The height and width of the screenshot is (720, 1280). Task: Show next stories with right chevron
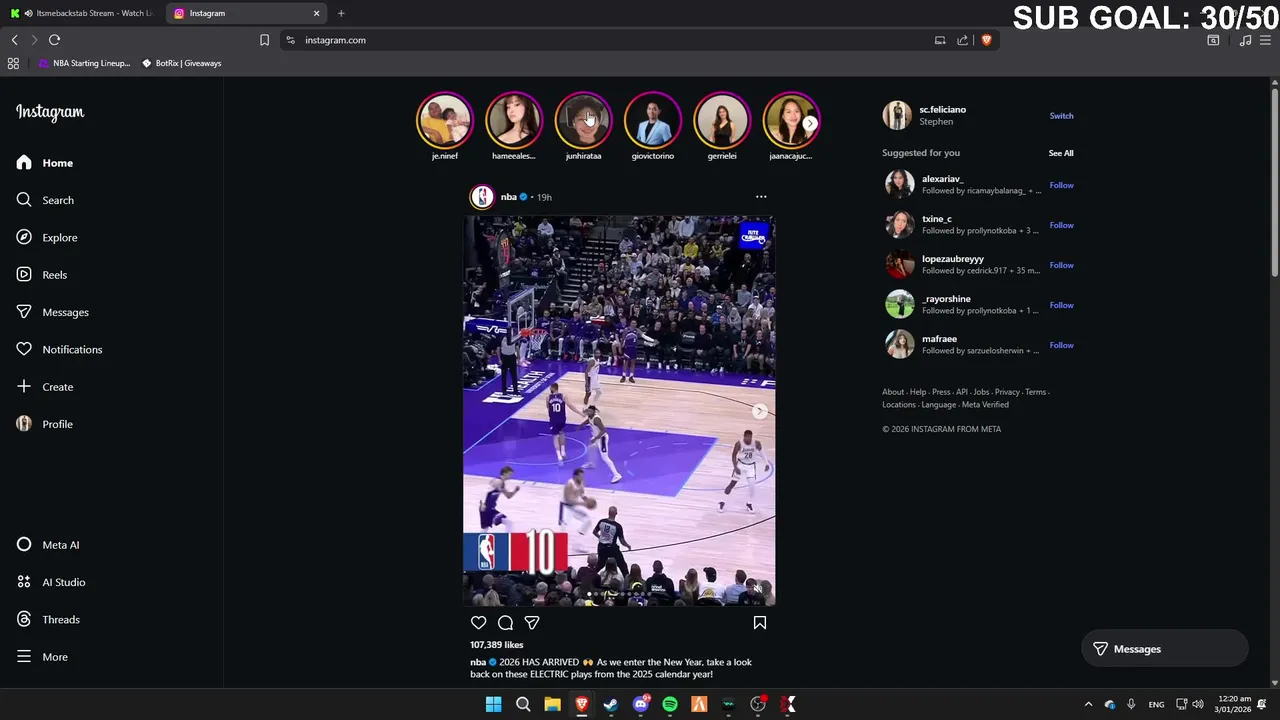coord(810,124)
